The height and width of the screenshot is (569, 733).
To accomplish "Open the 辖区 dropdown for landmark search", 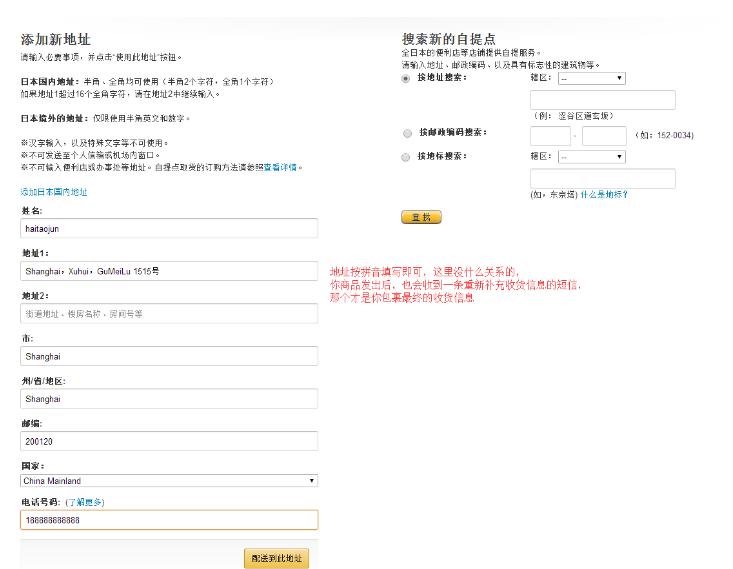I will pyautogui.click(x=591, y=157).
